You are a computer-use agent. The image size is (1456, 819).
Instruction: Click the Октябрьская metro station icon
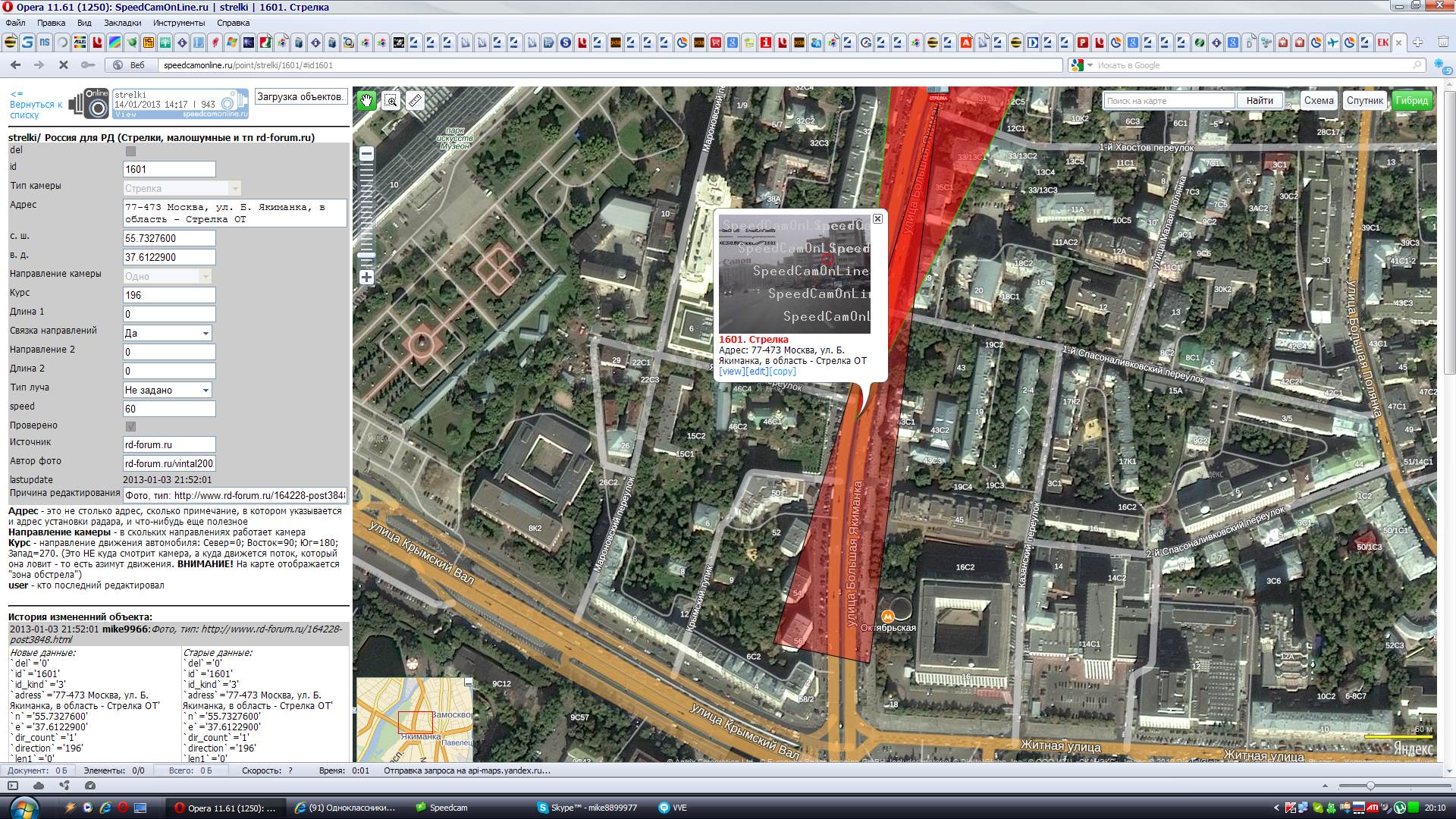click(887, 616)
